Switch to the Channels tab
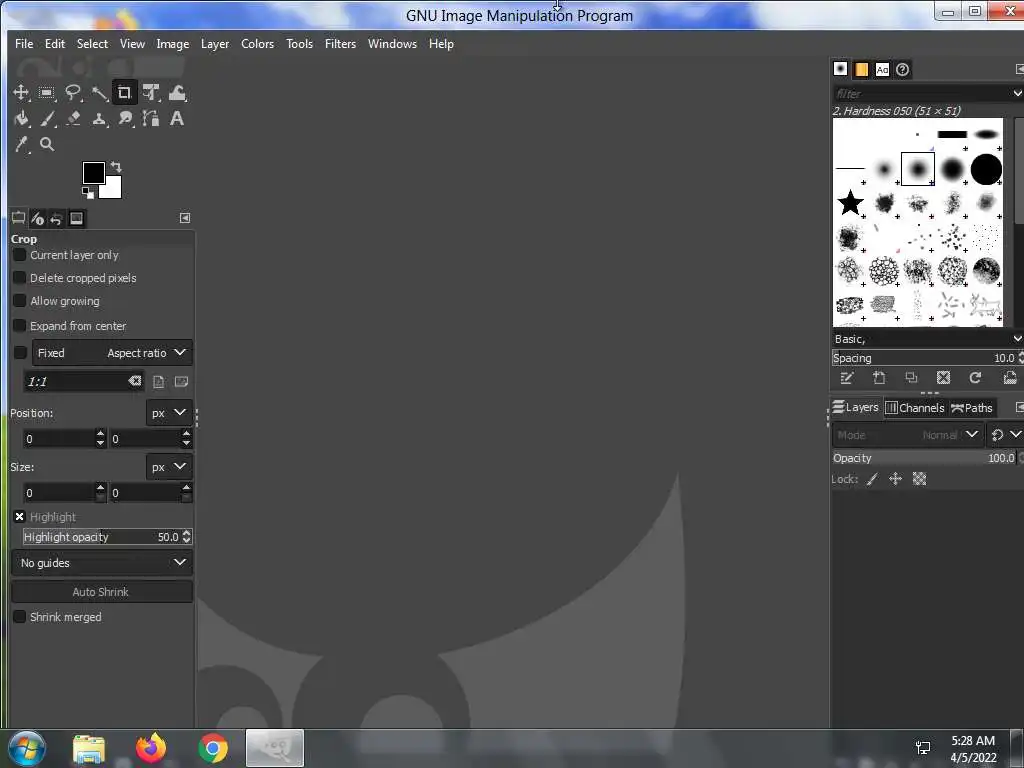Image resolution: width=1024 pixels, height=768 pixels. click(x=915, y=408)
